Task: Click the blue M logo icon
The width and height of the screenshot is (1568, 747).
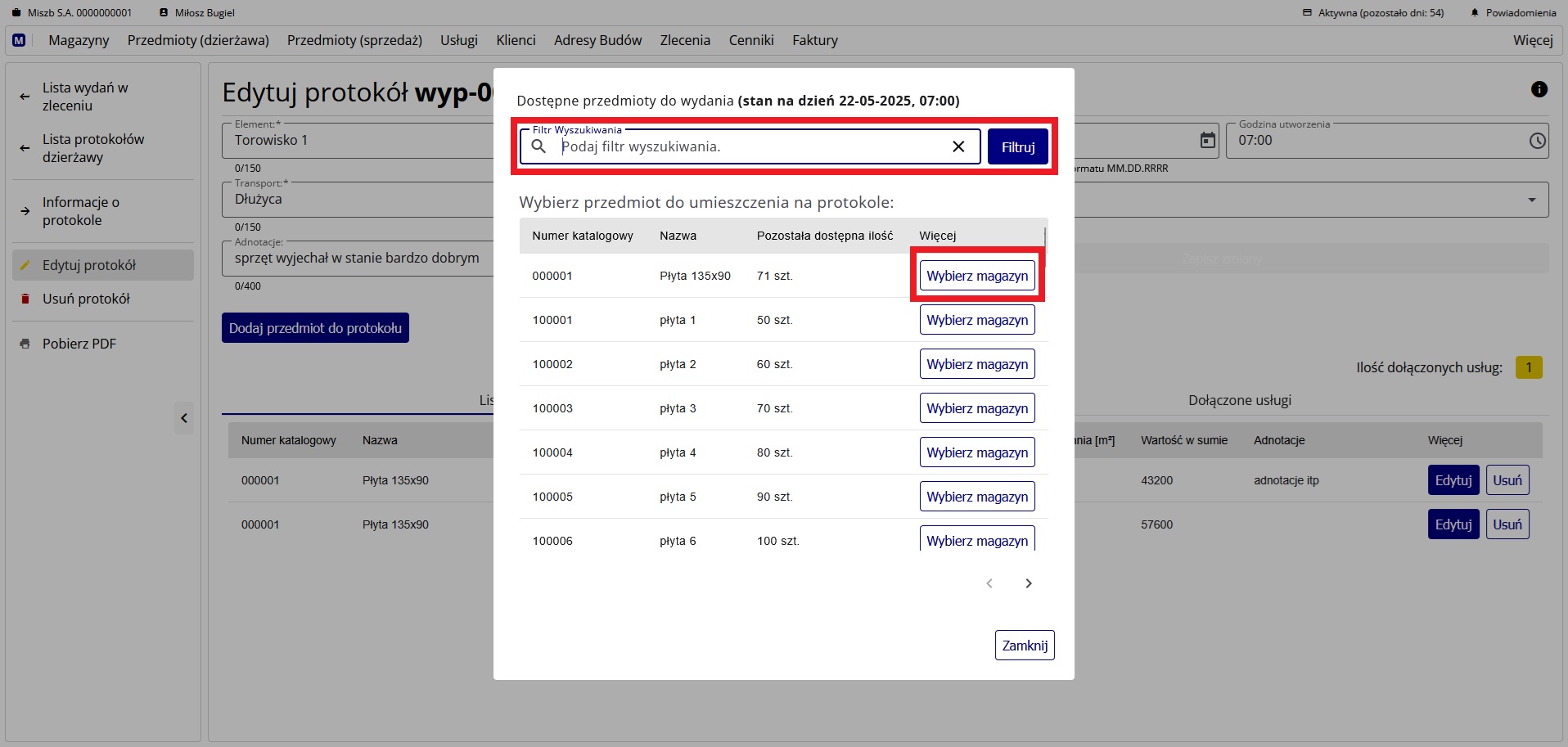Action: (x=19, y=40)
